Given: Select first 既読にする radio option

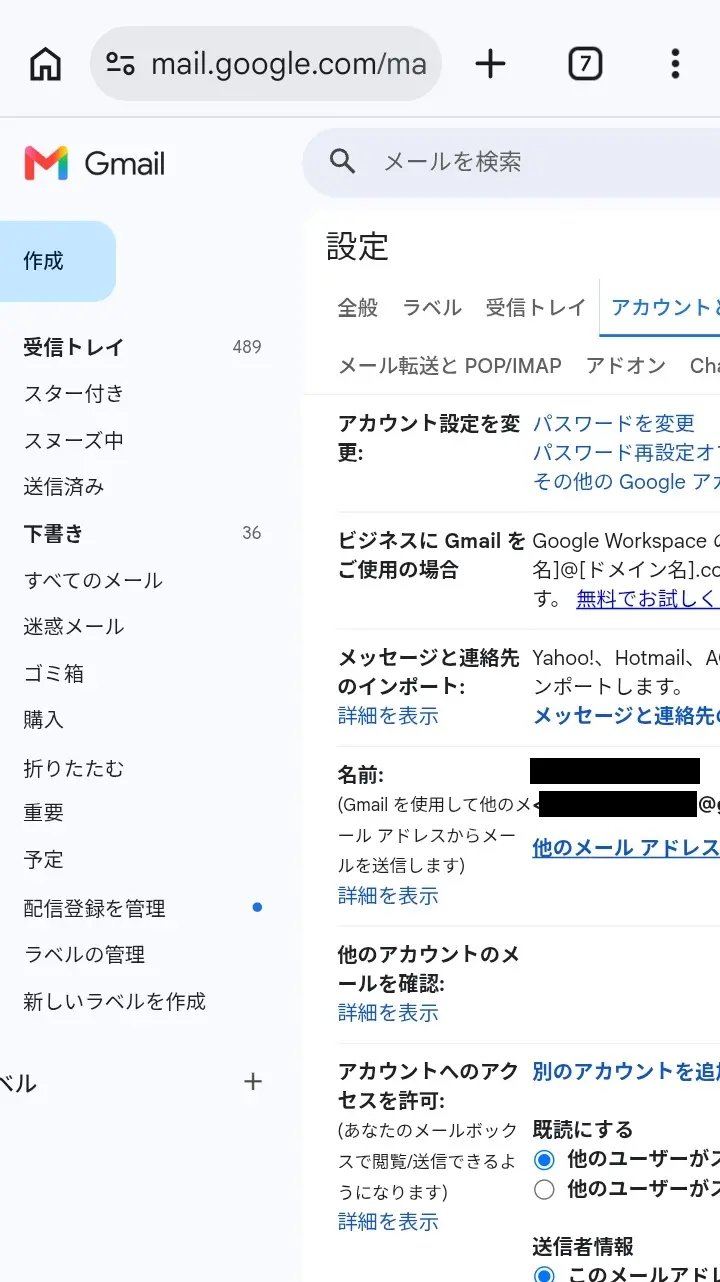Looking at the screenshot, I should (544, 1160).
